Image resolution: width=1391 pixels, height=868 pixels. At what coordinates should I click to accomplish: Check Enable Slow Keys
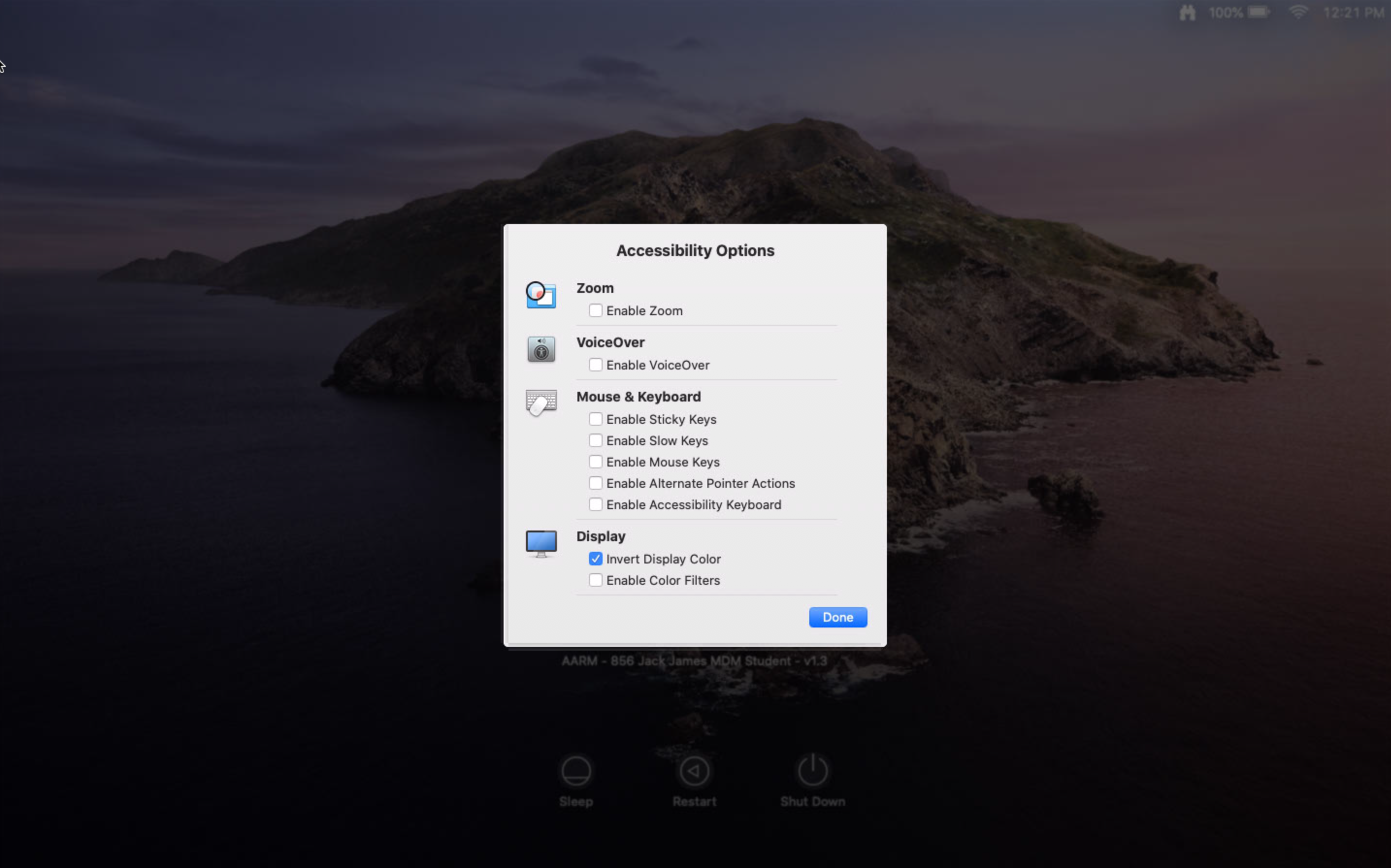pos(596,440)
